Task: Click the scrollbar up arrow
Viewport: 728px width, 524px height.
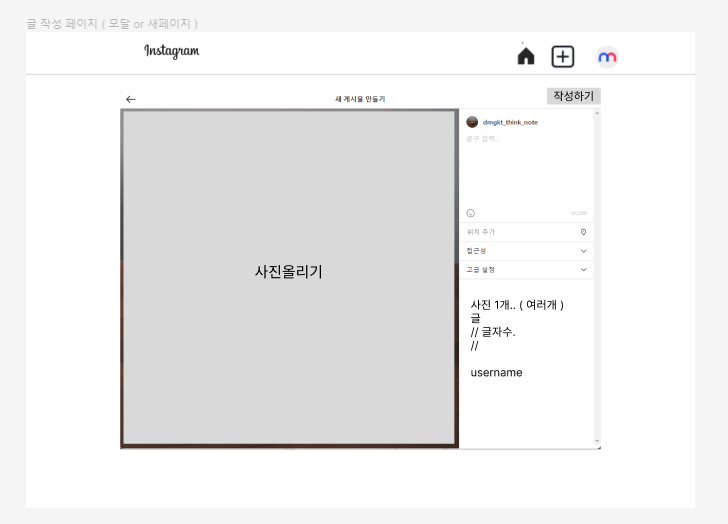Action: [x=597, y=113]
